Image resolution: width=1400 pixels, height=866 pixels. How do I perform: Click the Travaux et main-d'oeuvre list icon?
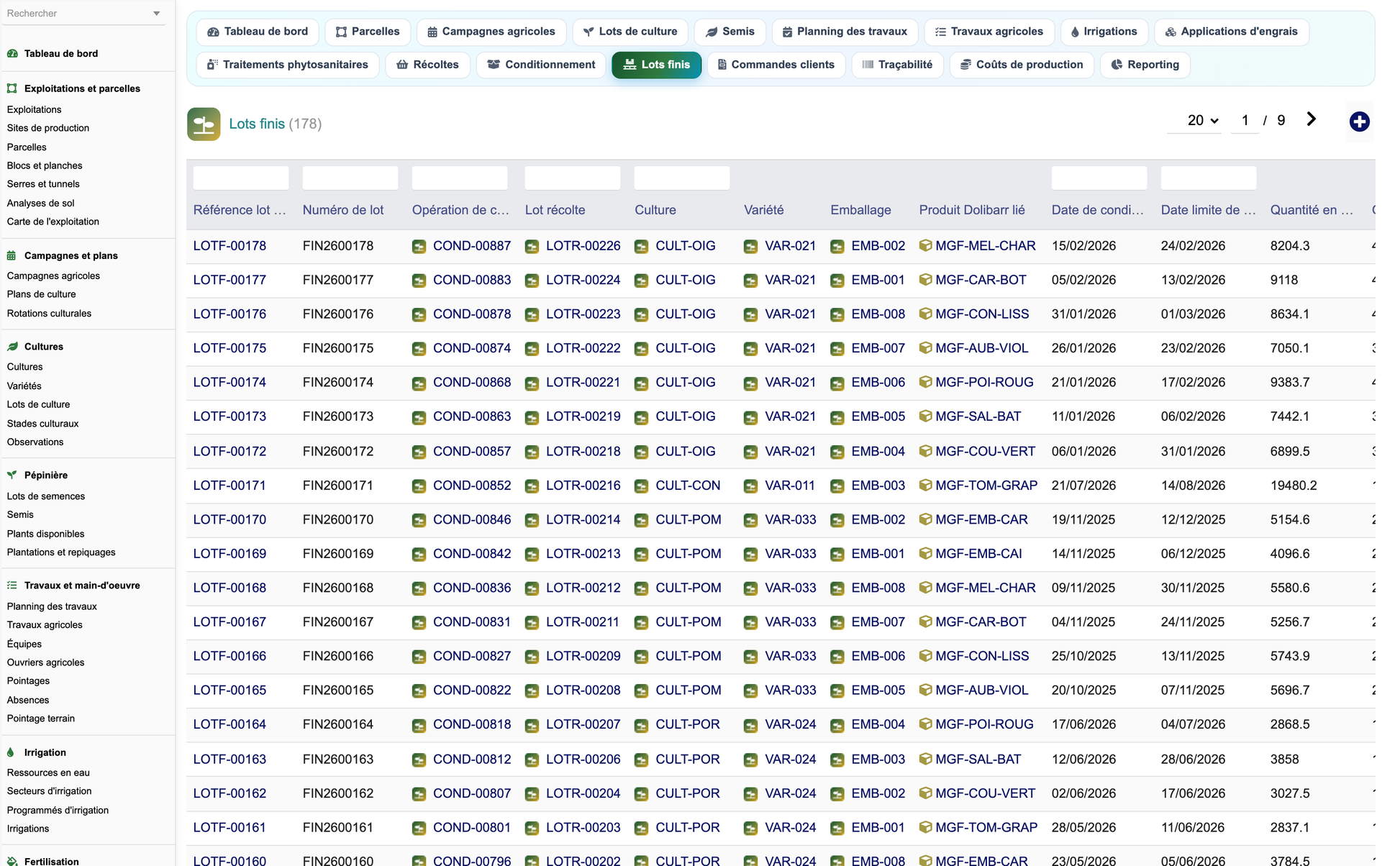click(12, 585)
